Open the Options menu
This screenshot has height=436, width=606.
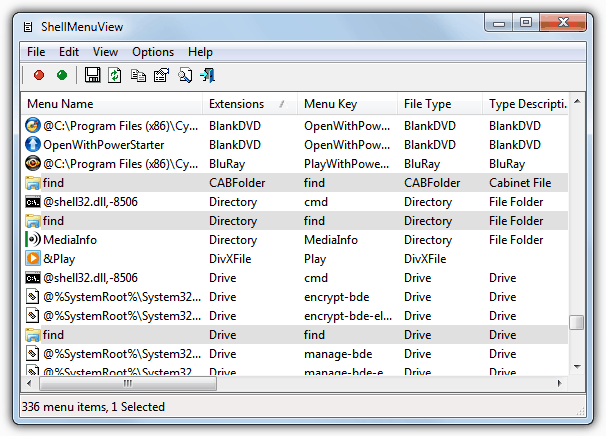(x=153, y=52)
